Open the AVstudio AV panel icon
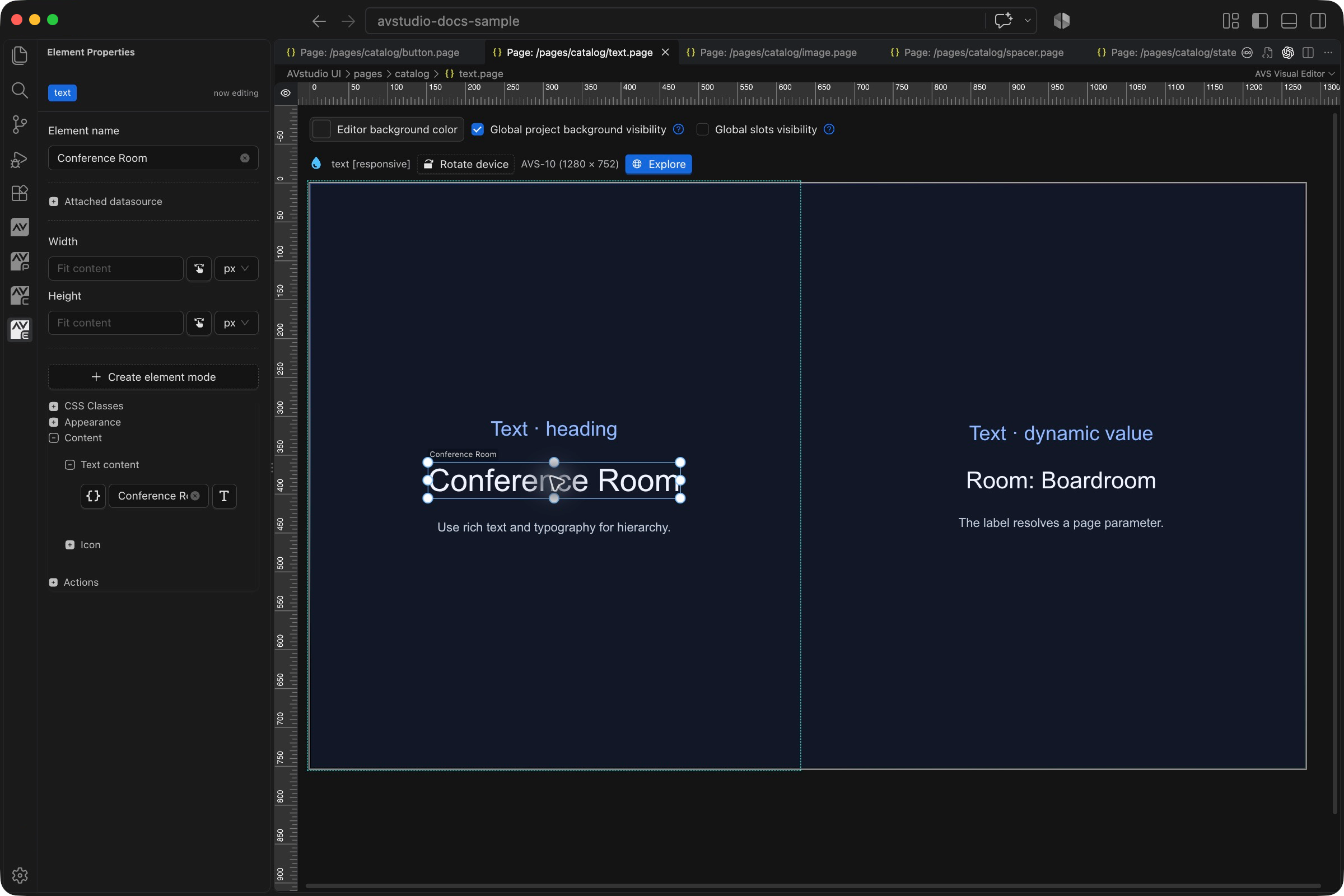 tap(20, 227)
